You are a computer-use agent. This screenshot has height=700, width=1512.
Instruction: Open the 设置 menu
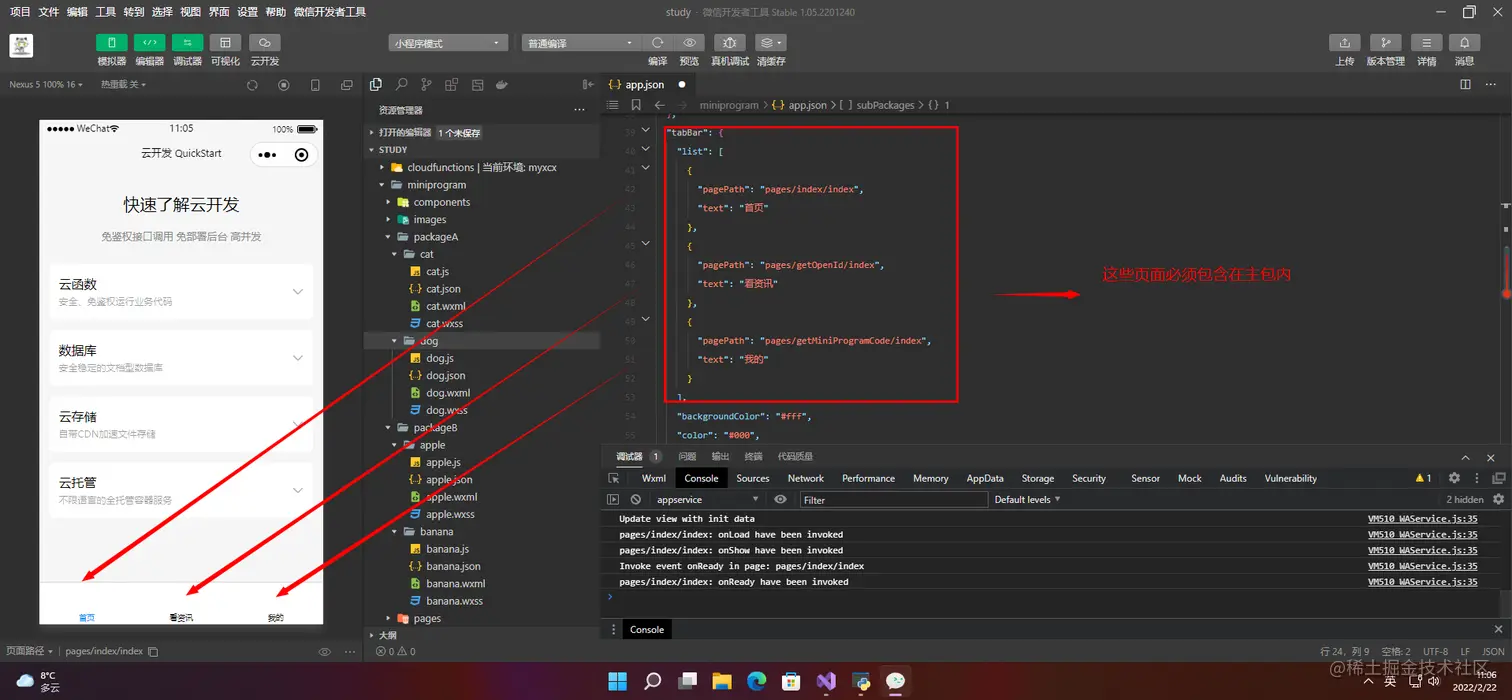pos(247,12)
